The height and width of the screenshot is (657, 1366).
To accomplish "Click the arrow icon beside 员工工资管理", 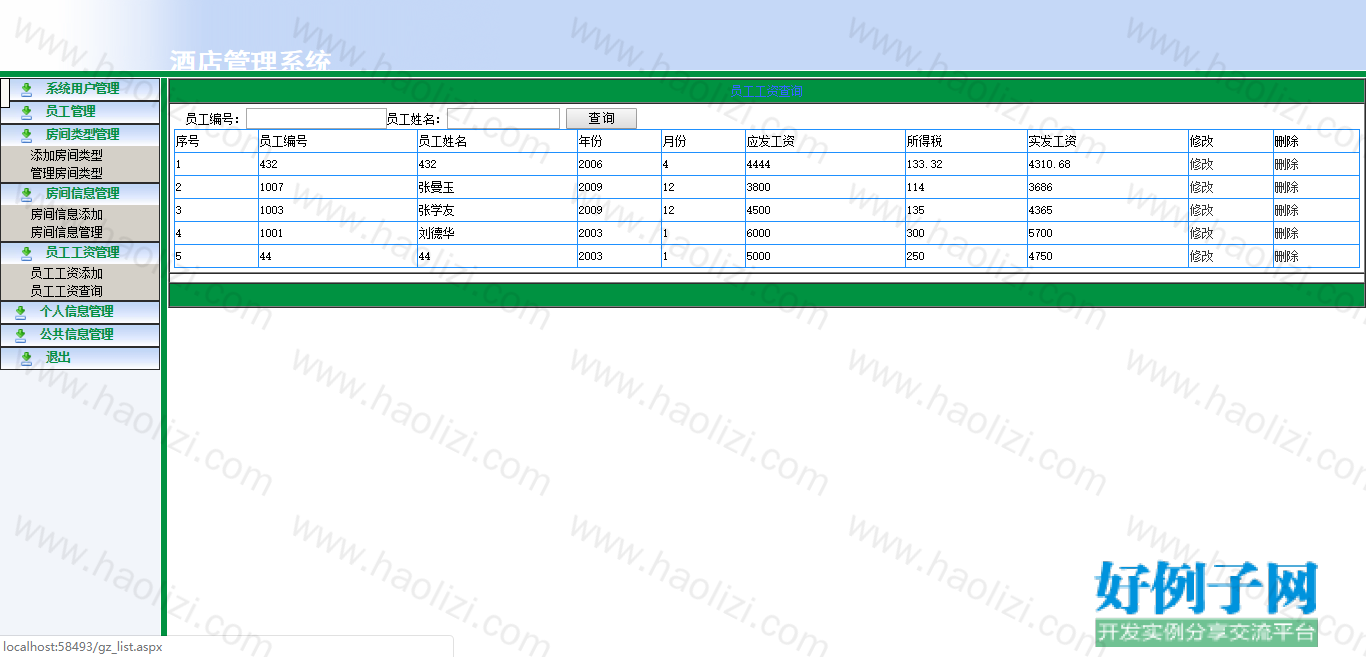I will pyautogui.click(x=27, y=253).
